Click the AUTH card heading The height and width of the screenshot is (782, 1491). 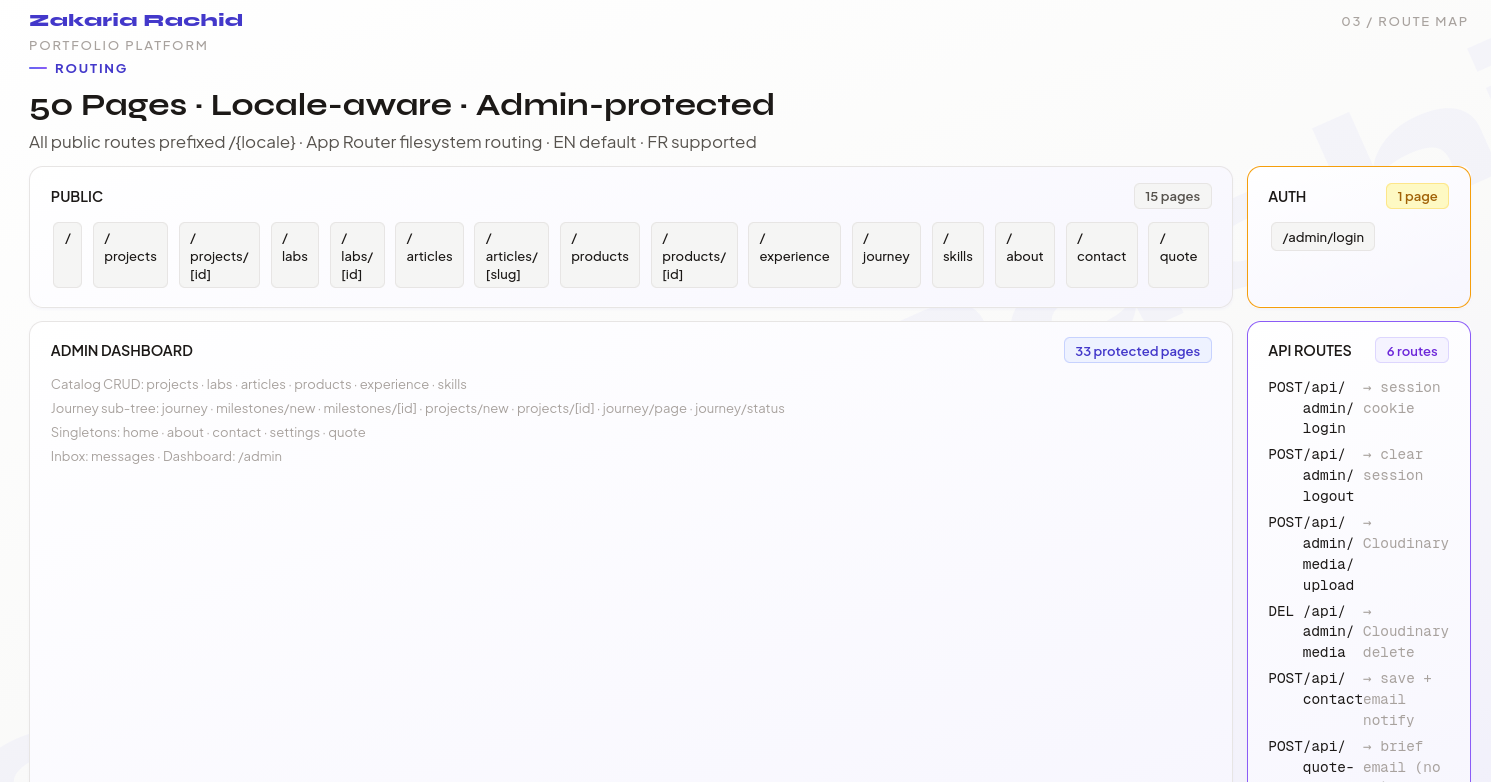click(x=1287, y=197)
